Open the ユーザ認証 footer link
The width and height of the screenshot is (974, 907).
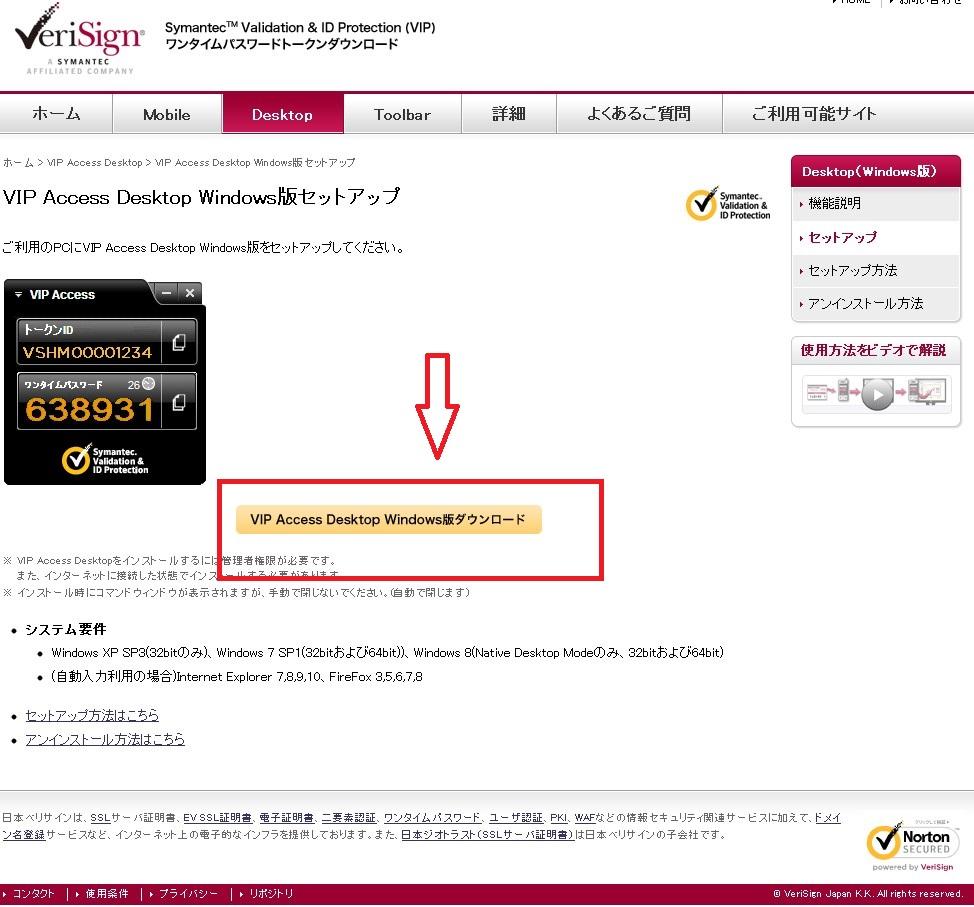coord(516,818)
